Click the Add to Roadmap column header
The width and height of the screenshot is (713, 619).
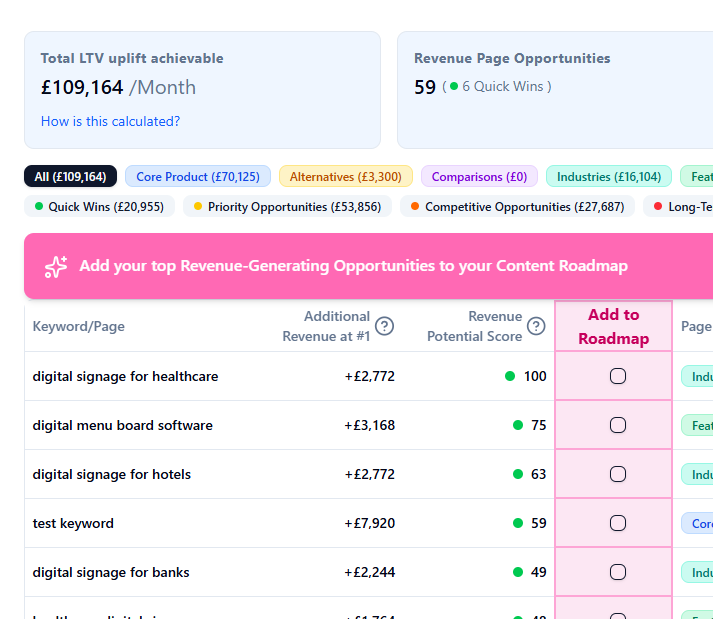tap(613, 326)
